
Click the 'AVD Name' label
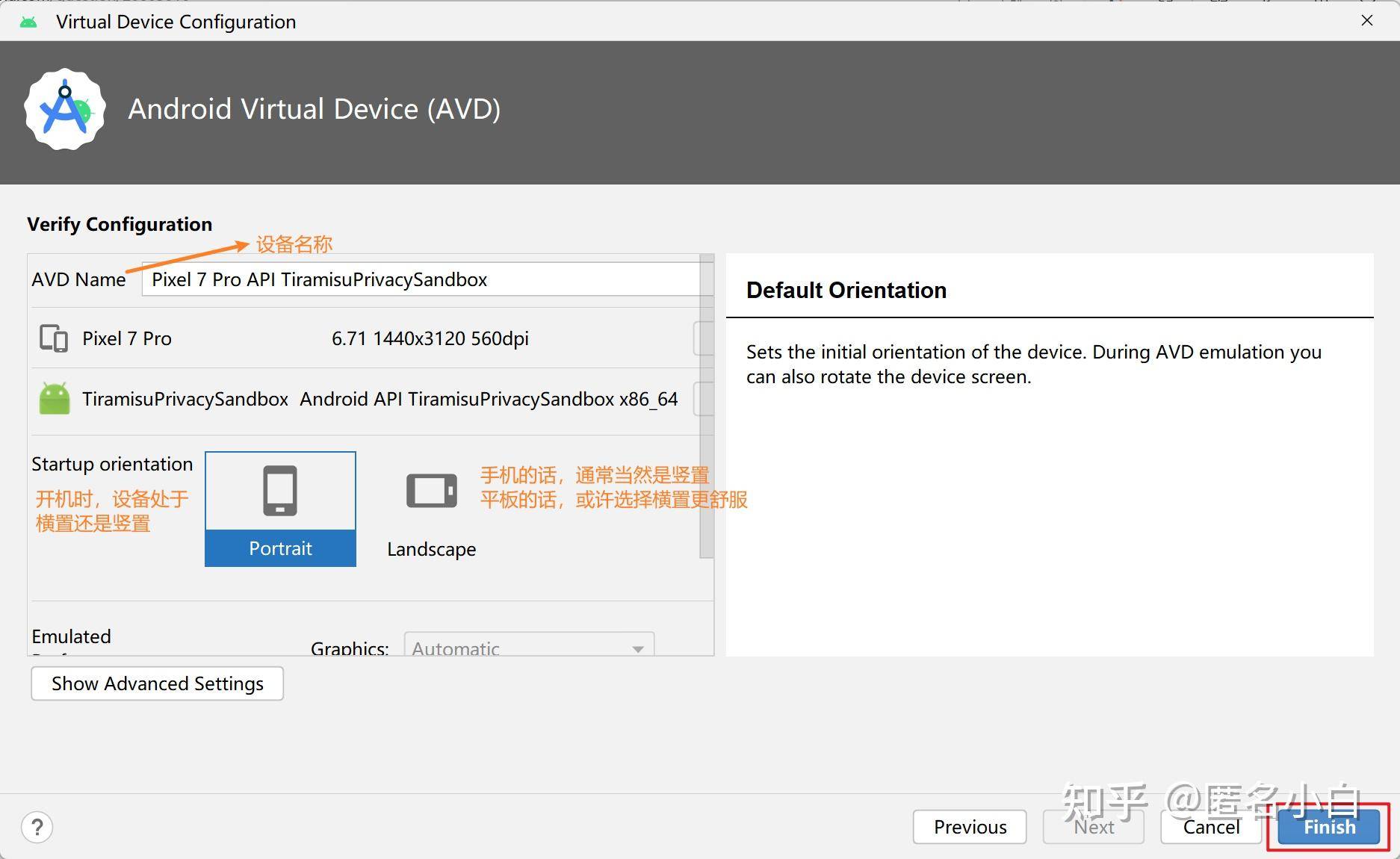(78, 279)
